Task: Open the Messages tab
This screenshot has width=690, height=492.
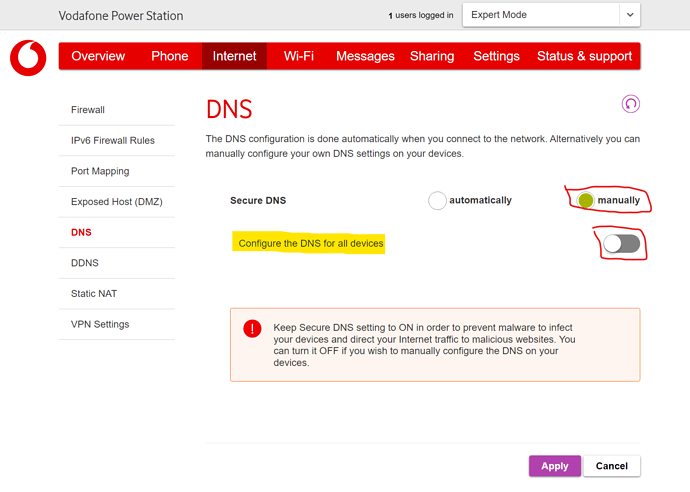Action: click(365, 56)
